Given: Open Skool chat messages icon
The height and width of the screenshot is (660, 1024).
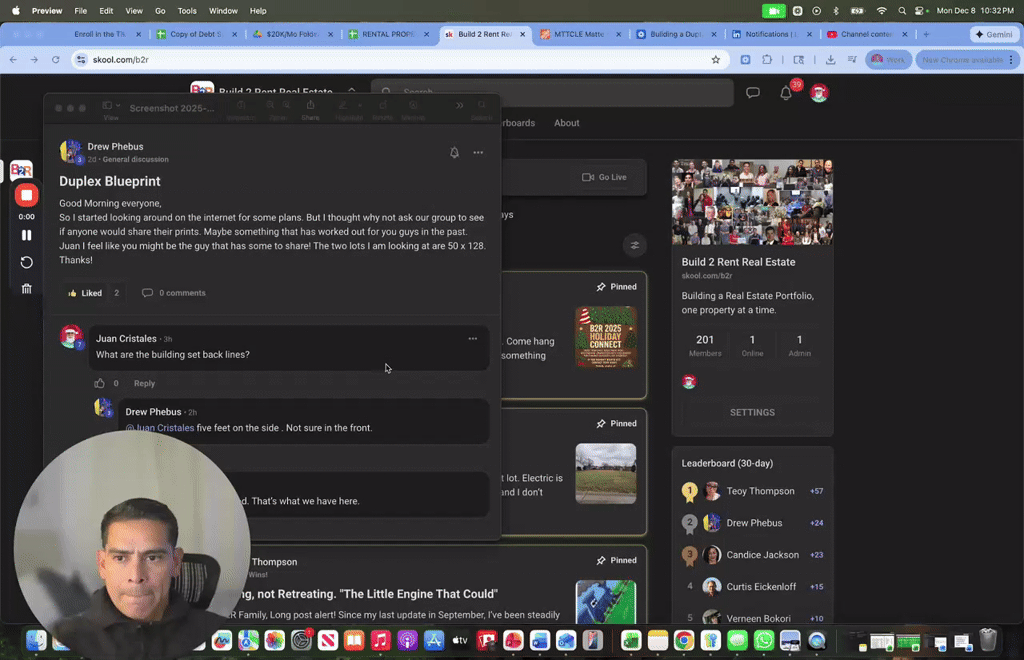Looking at the screenshot, I should (x=752, y=93).
